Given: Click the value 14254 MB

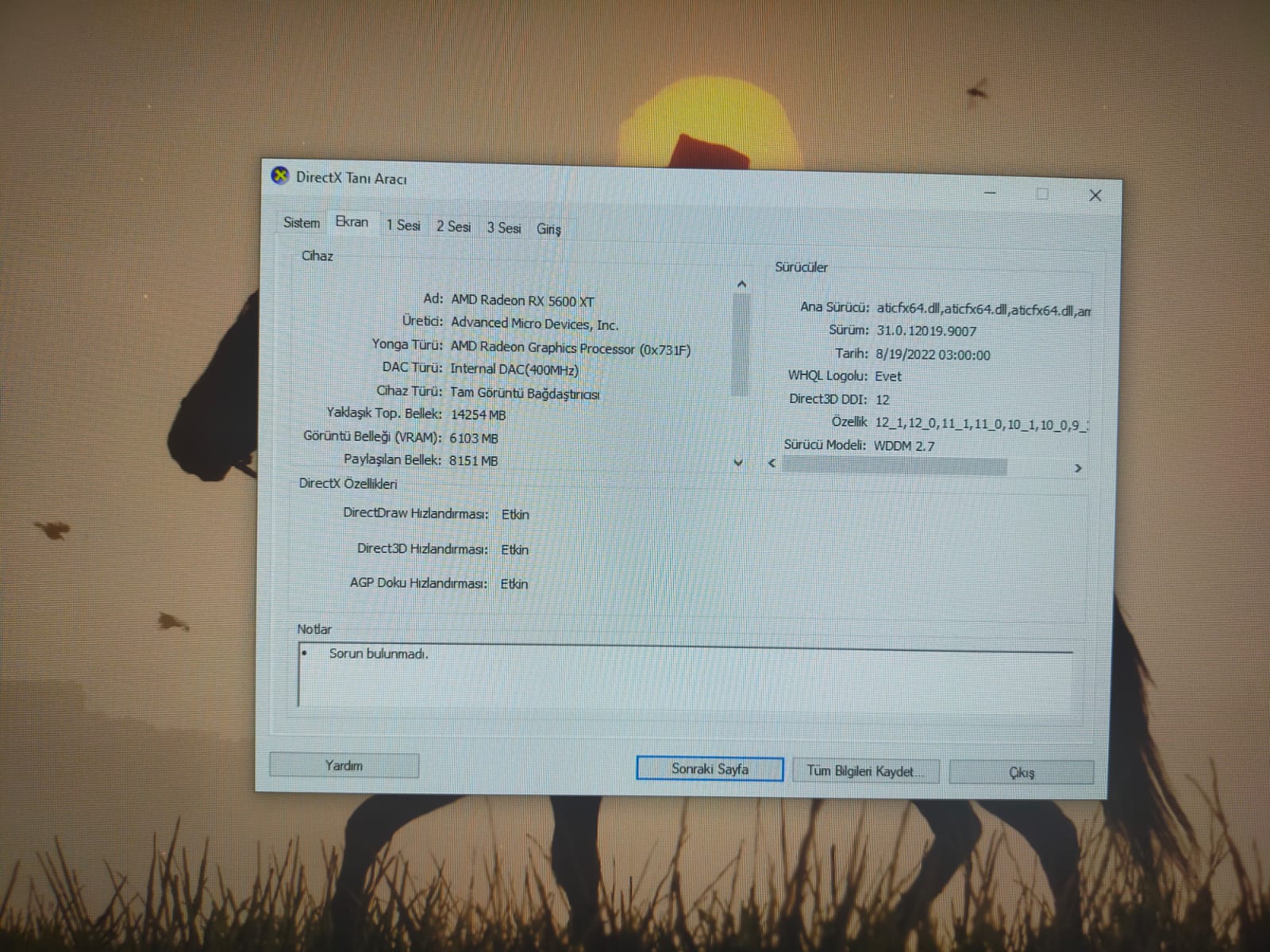Looking at the screenshot, I should pyautogui.click(x=478, y=415).
